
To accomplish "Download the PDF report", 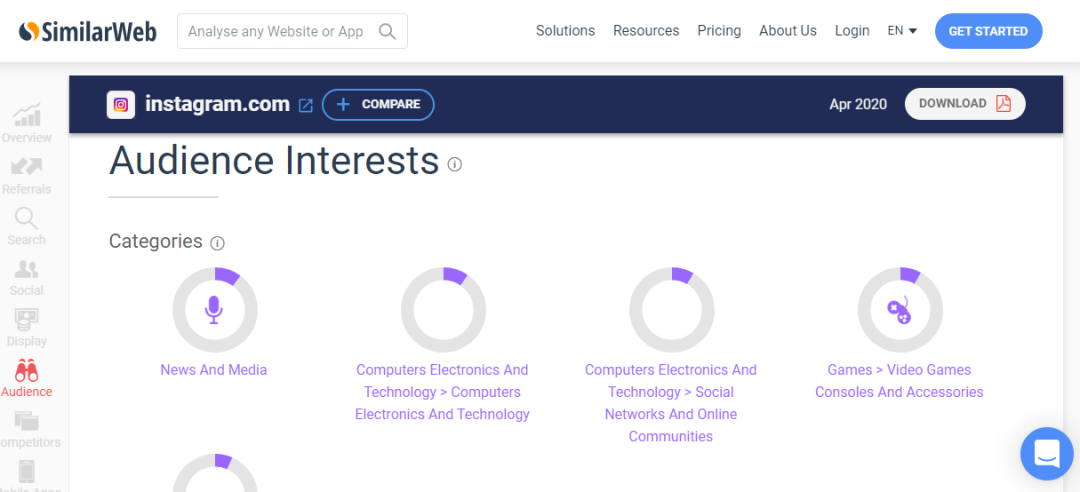I will tap(965, 104).
